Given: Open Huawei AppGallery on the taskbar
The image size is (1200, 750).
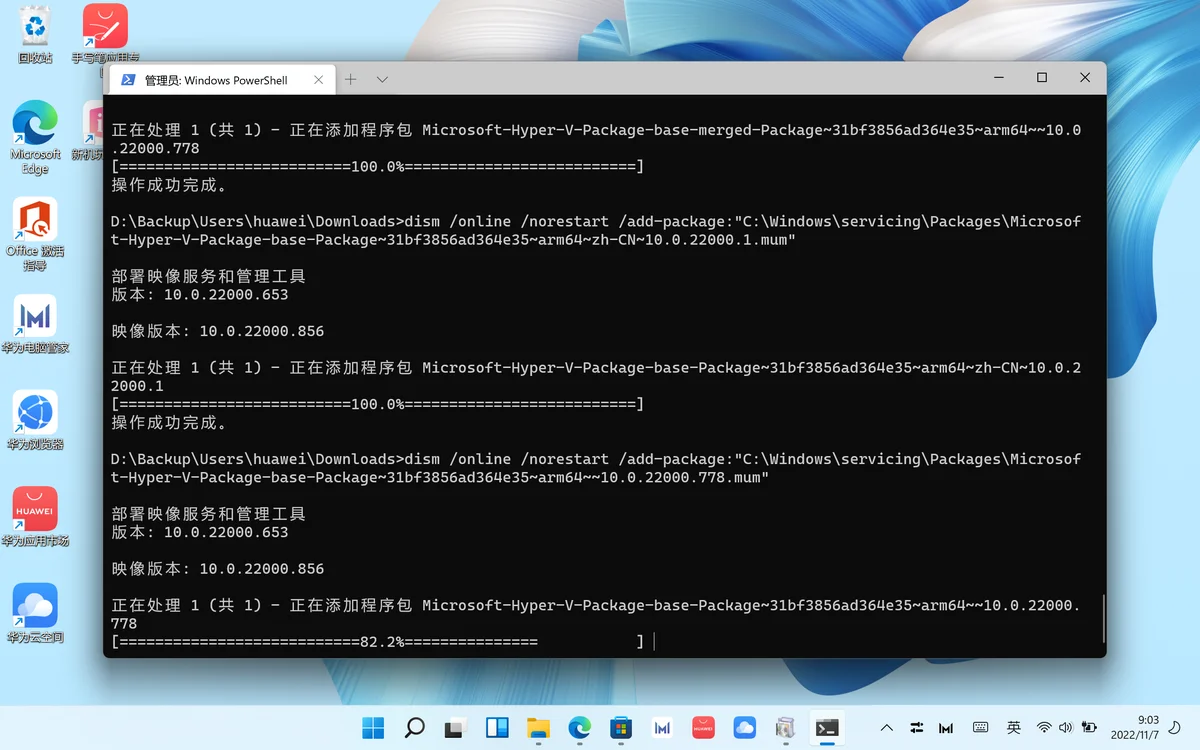Looking at the screenshot, I should tap(703, 728).
